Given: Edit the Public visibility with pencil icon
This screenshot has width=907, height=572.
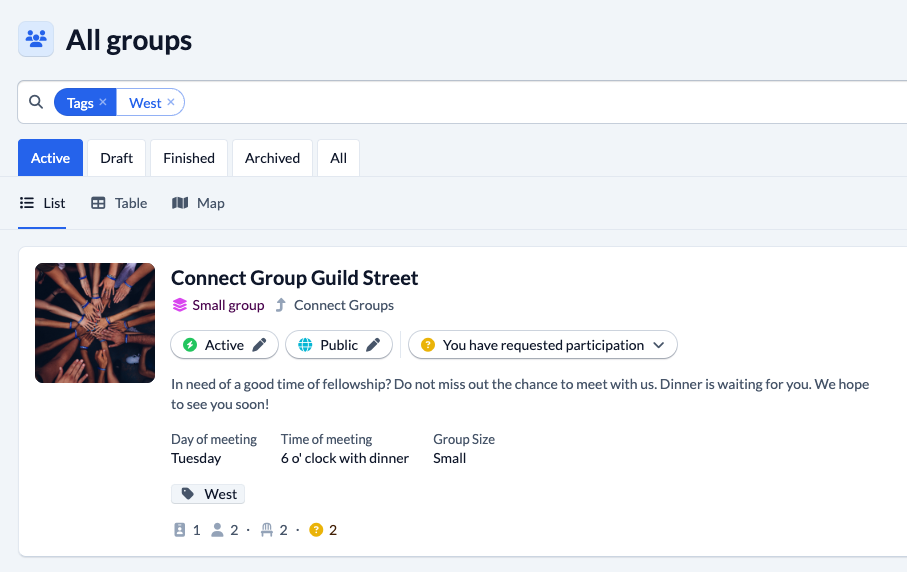Looking at the screenshot, I should 373,345.
